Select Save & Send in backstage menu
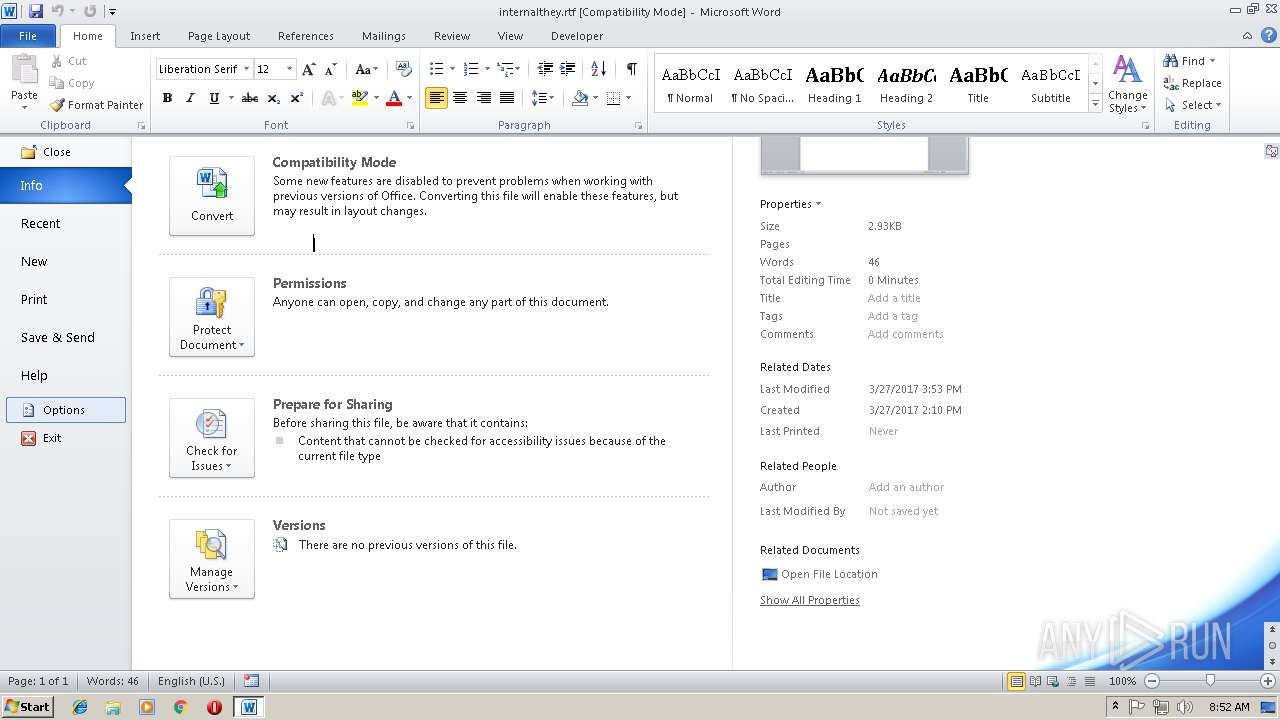Viewport: 1280px width, 720px height. coord(66,338)
